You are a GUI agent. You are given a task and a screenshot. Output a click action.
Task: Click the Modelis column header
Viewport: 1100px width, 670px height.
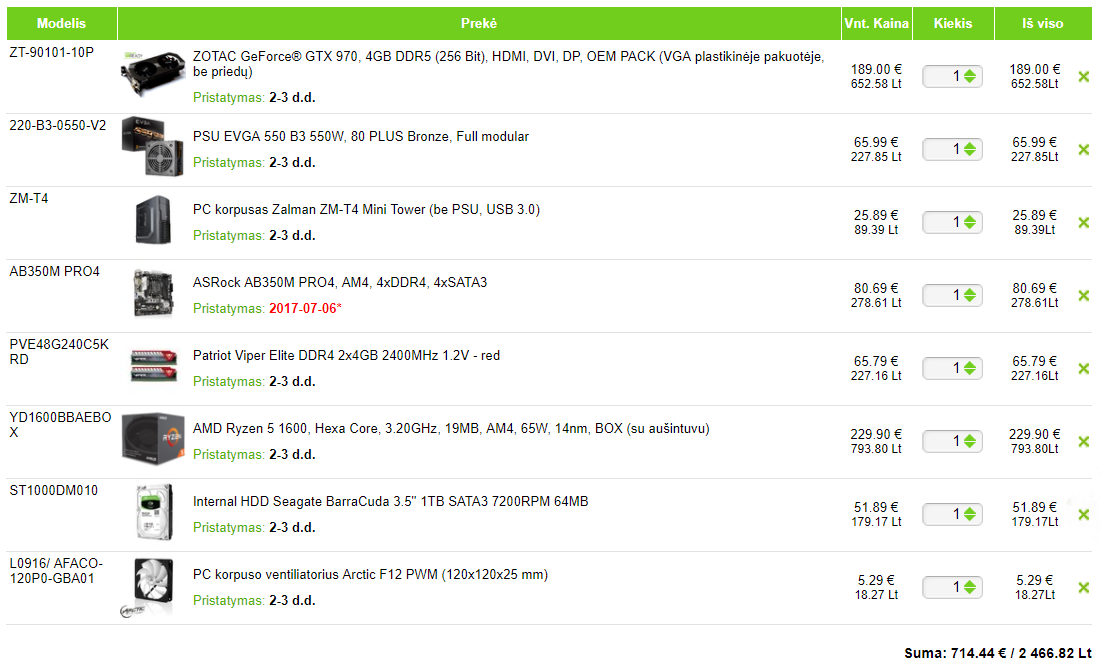click(x=62, y=23)
